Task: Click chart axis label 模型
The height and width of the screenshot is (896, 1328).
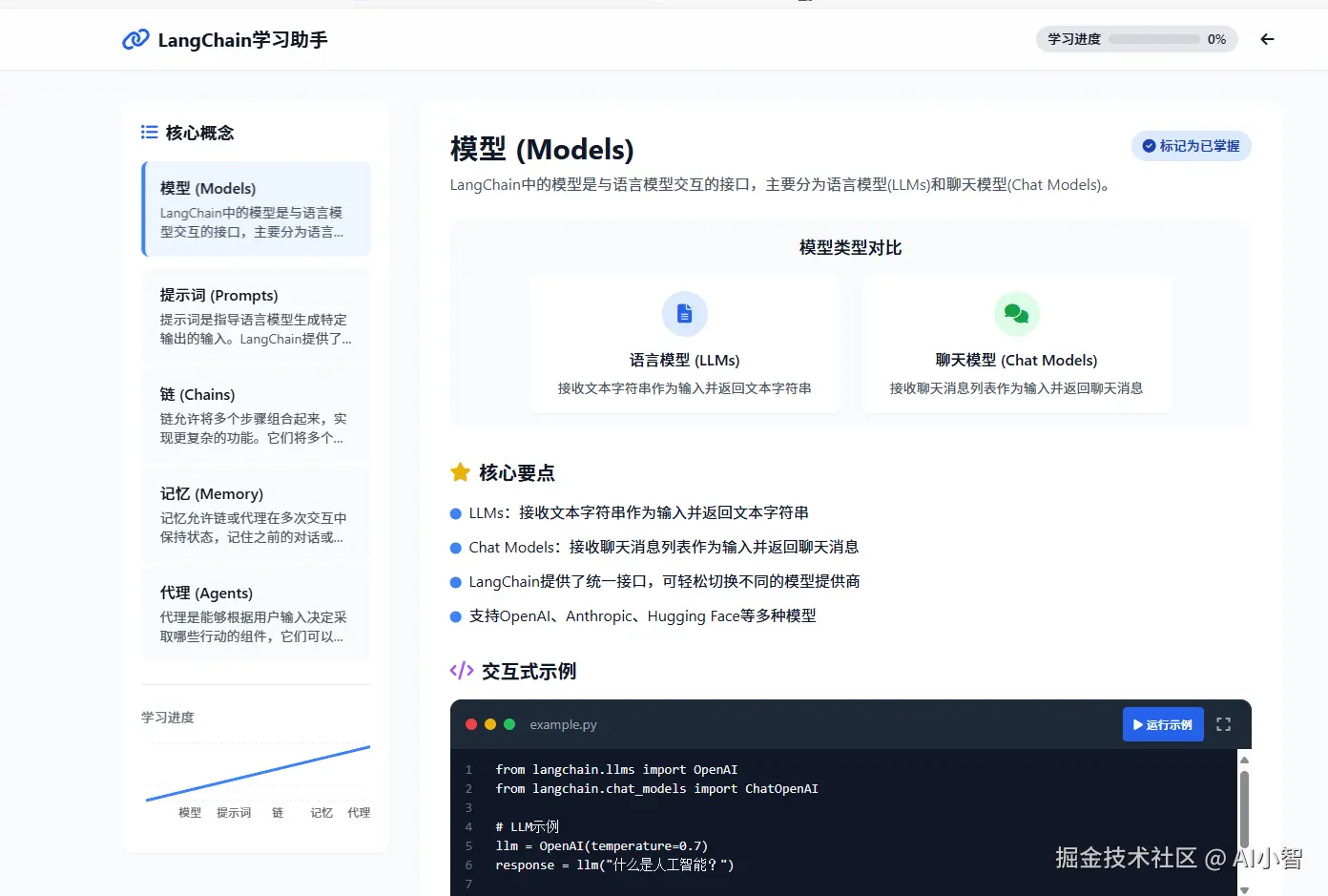Action: (190, 813)
